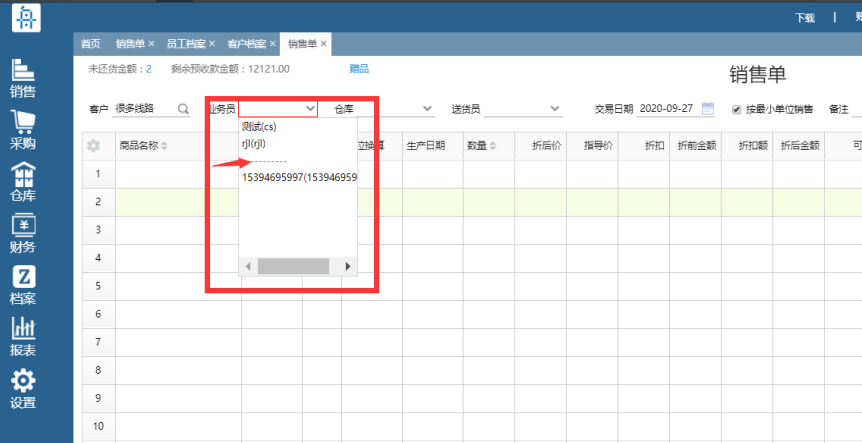
Task: Switch to the 首页 tab
Action: click(x=90, y=44)
